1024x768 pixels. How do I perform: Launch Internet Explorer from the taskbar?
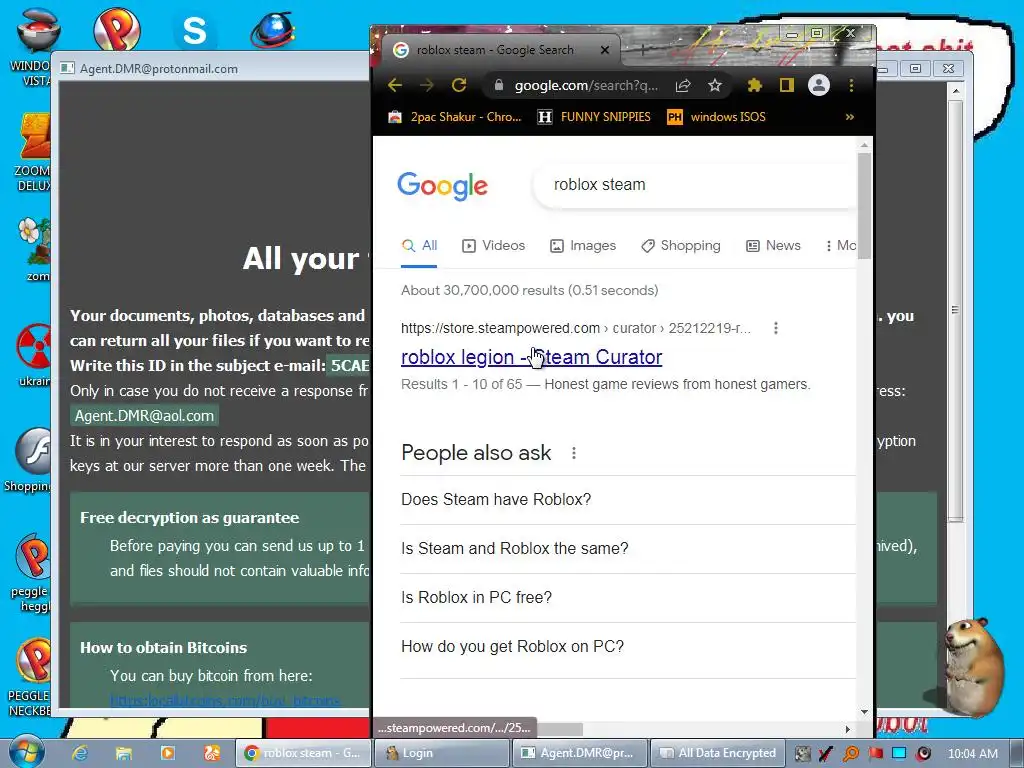[80, 753]
